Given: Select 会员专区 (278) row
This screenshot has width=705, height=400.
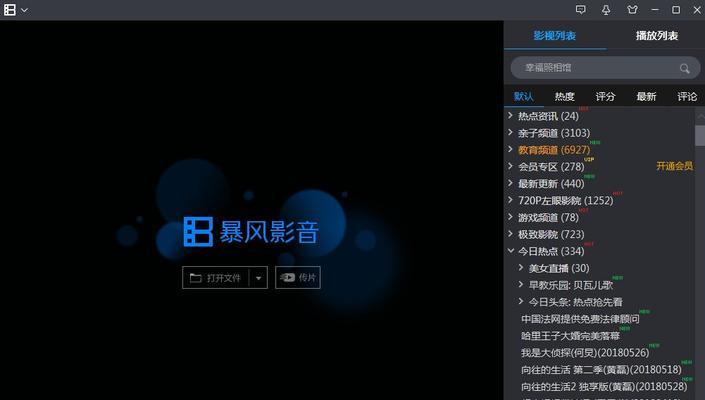Looking at the screenshot, I should (x=551, y=167).
